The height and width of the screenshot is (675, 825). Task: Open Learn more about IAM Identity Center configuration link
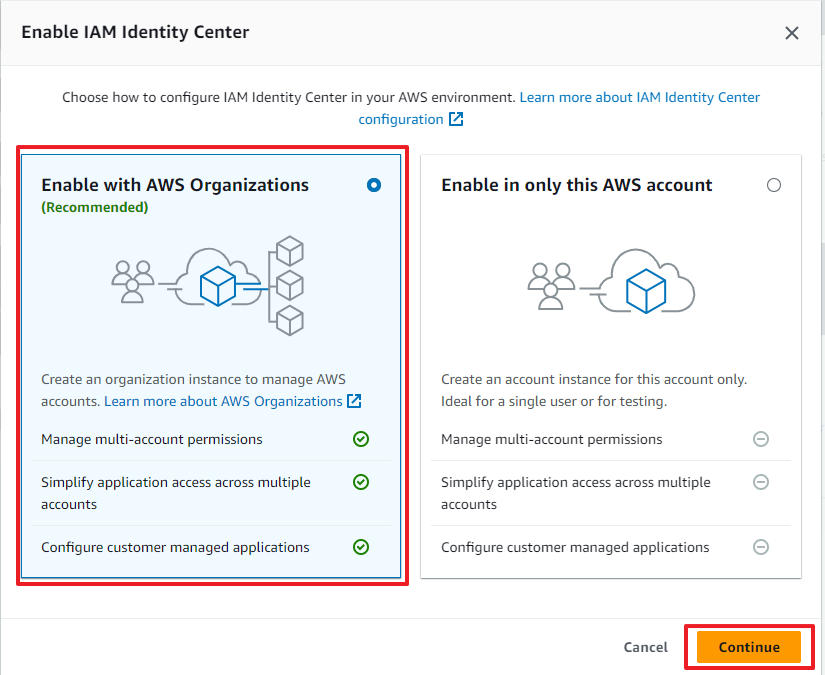pos(639,97)
